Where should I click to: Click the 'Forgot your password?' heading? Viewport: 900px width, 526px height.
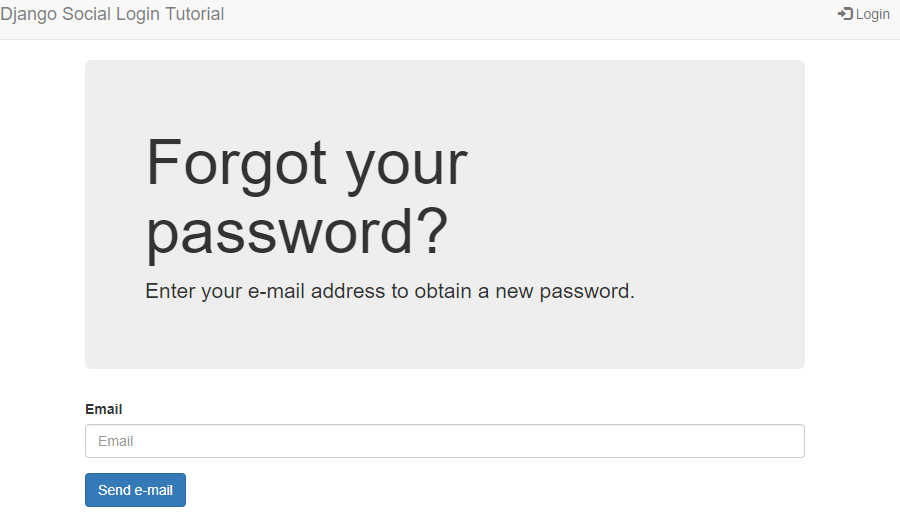(306, 196)
